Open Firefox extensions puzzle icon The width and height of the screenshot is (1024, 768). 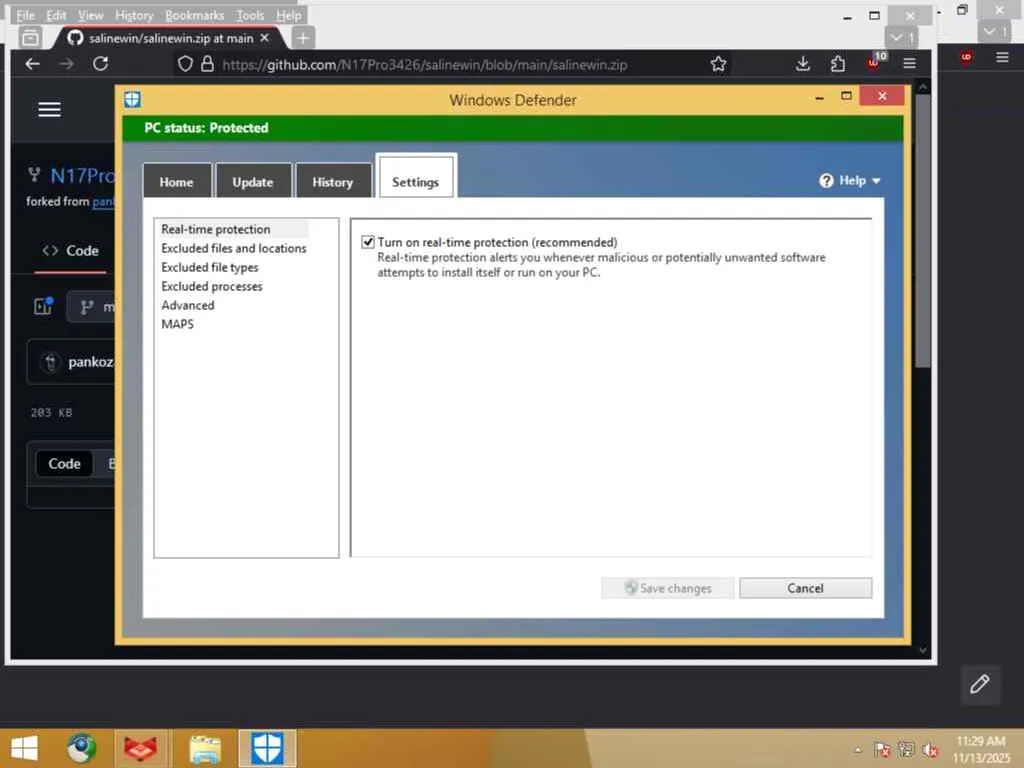click(x=837, y=64)
